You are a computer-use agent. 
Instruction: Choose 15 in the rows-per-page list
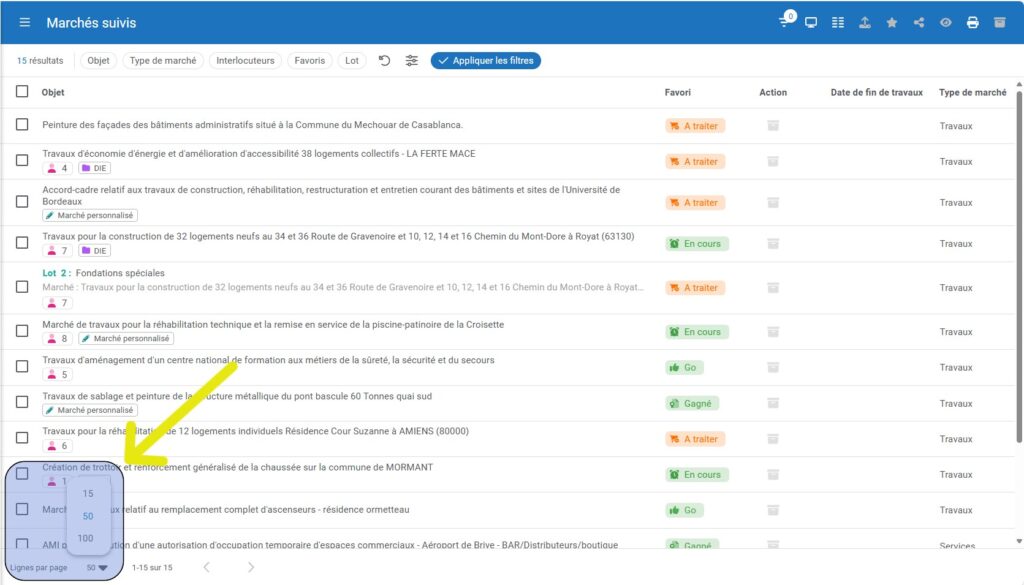(88, 493)
